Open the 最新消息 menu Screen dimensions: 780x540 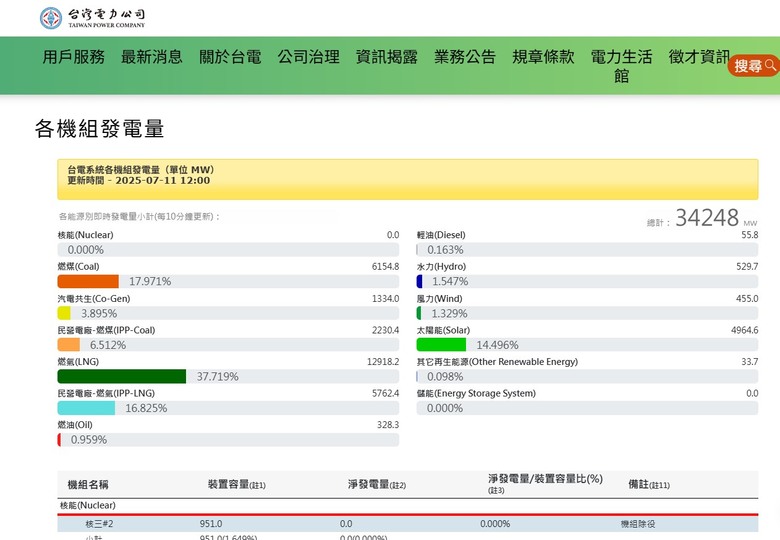152,57
